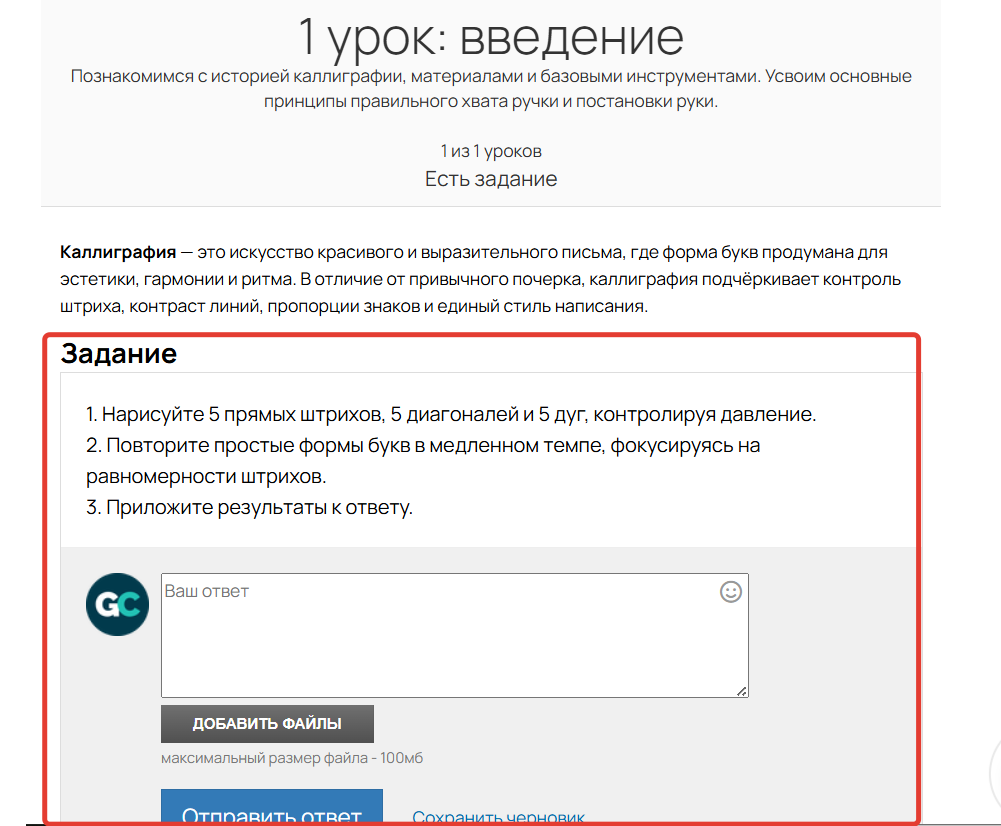Click the textarea resize handle corner
This screenshot has height=826, width=1001.
[x=742, y=690]
